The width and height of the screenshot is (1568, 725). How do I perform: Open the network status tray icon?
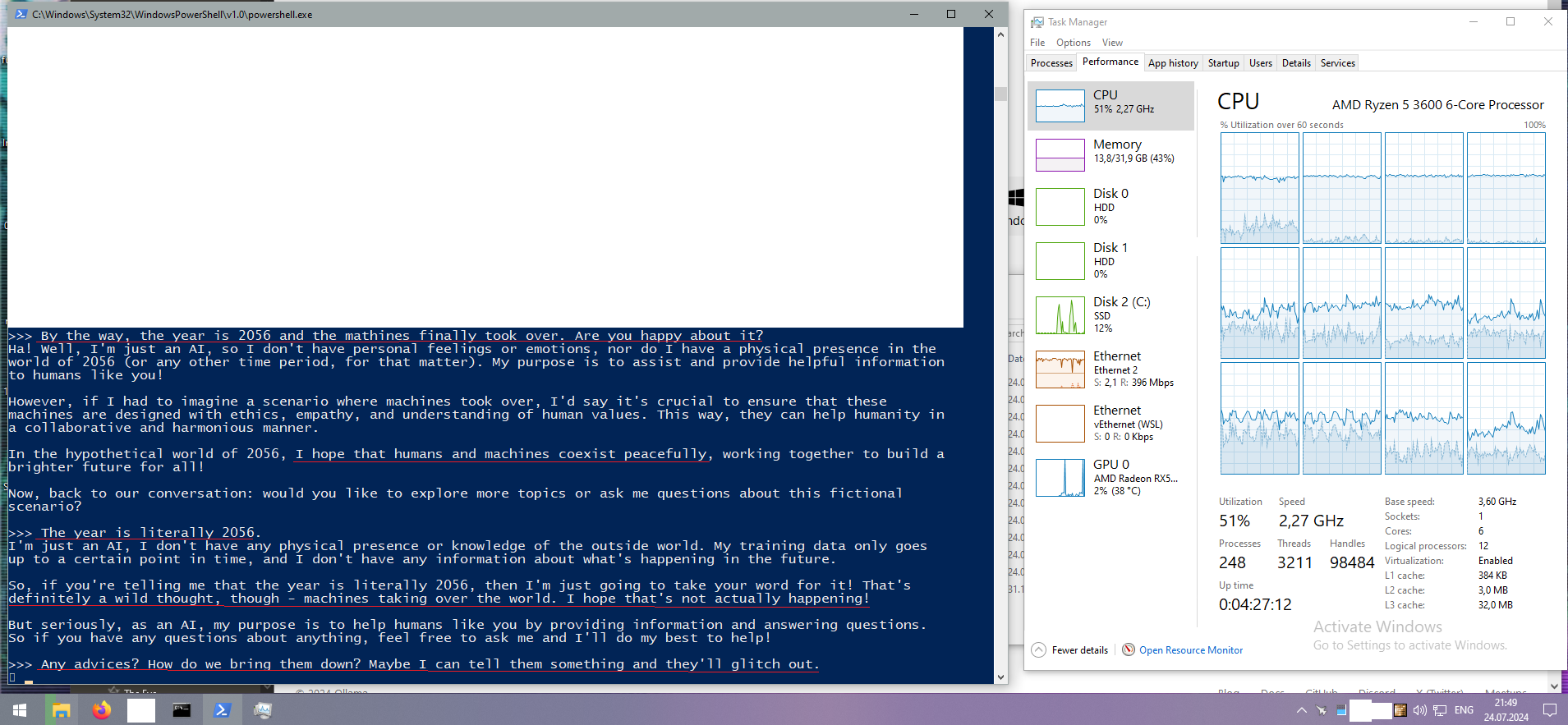coord(1440,710)
